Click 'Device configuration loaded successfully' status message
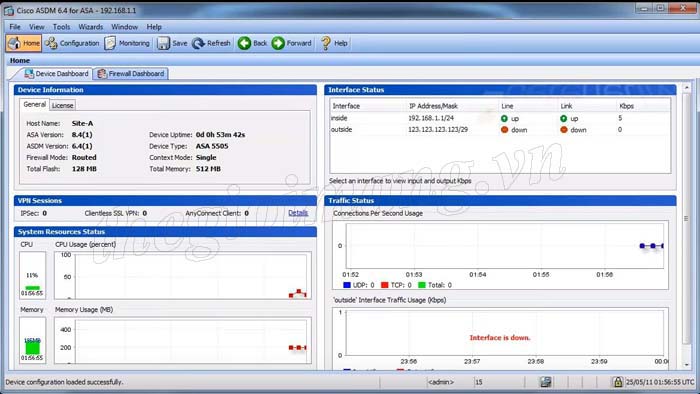This screenshot has height=394, width=700. pos(64,382)
